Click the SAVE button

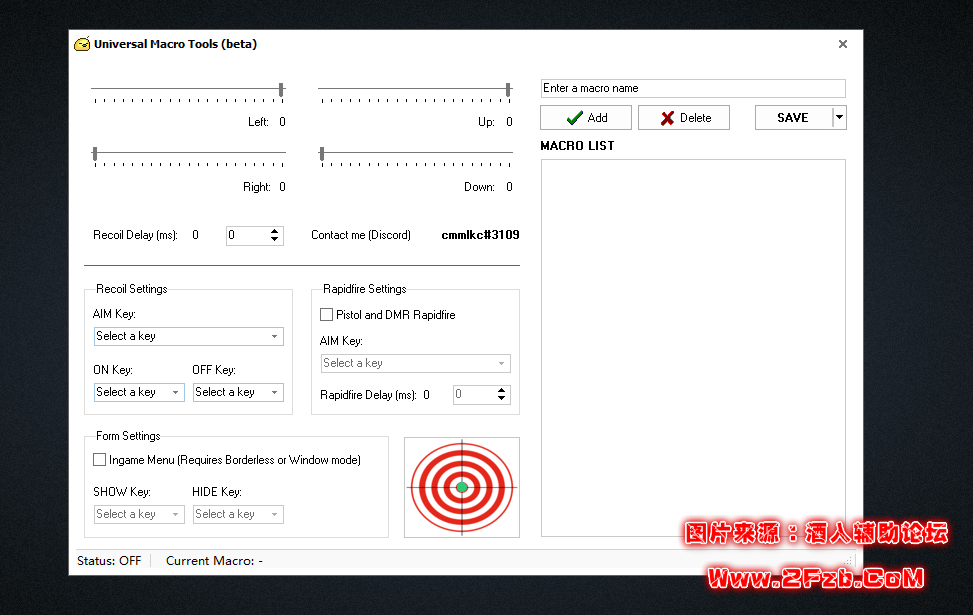pos(793,118)
